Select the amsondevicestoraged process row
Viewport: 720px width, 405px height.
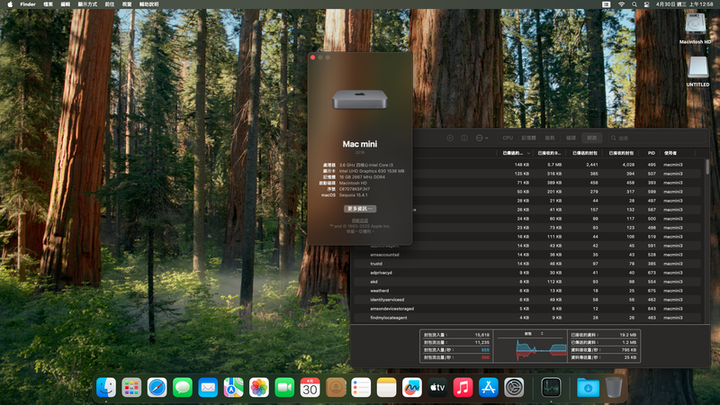tap(527, 309)
